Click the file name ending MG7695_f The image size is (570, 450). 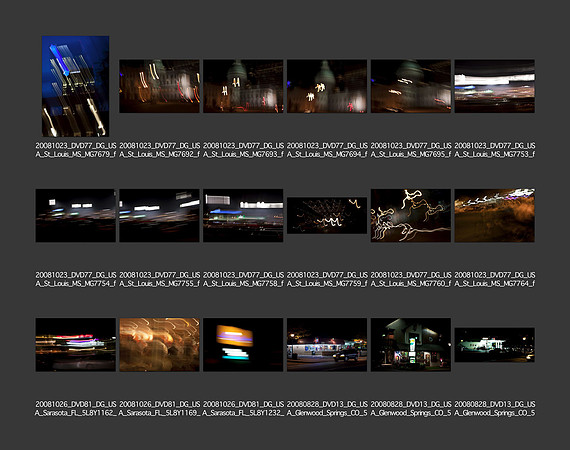coord(411,150)
